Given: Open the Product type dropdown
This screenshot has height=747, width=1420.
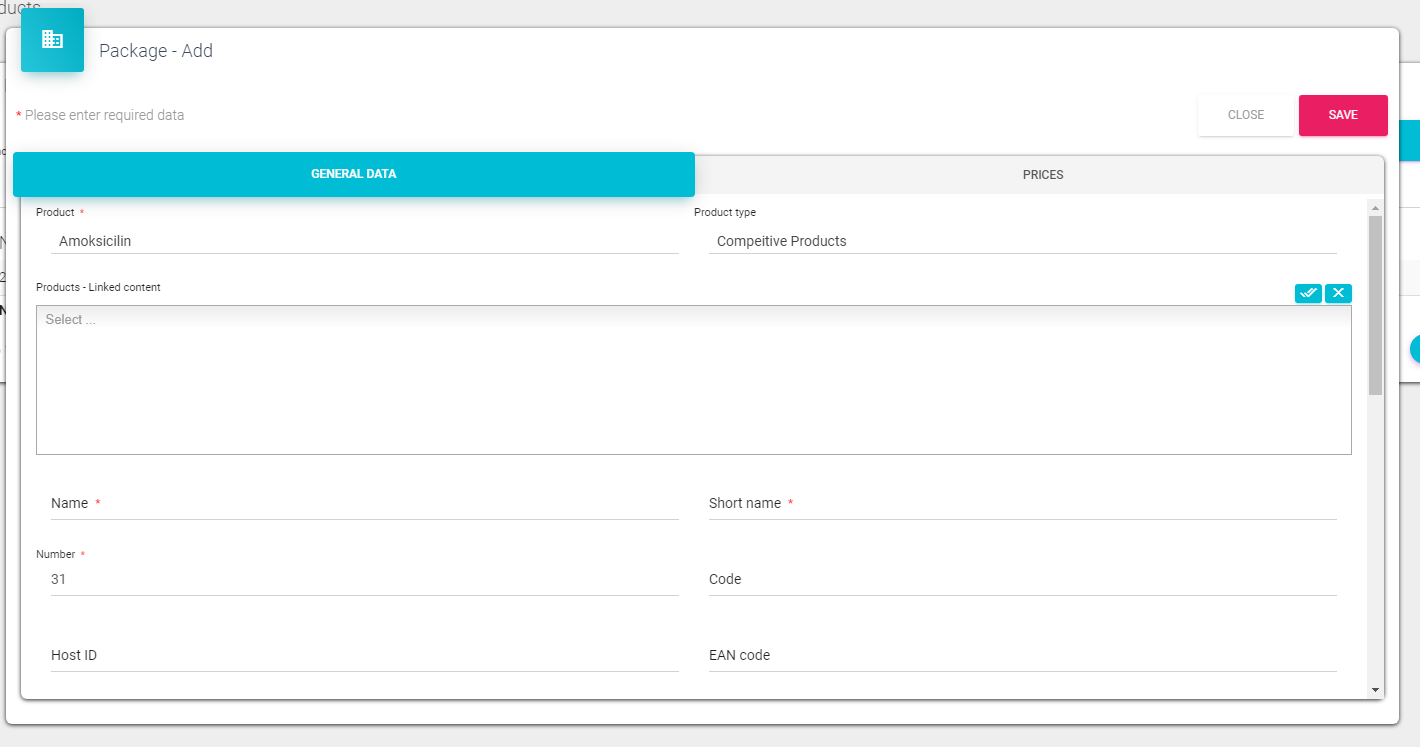Looking at the screenshot, I should click(x=1022, y=241).
